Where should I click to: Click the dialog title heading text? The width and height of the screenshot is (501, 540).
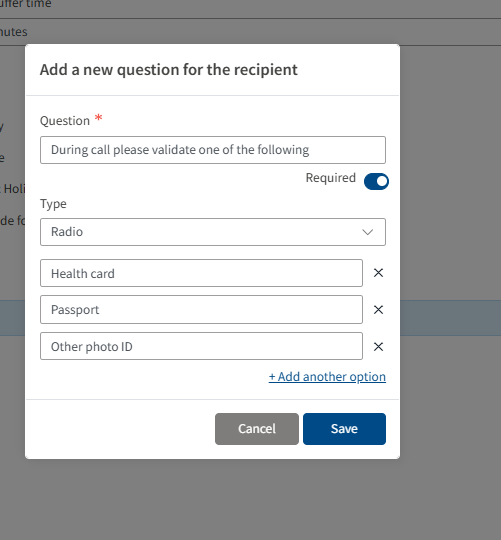169,70
